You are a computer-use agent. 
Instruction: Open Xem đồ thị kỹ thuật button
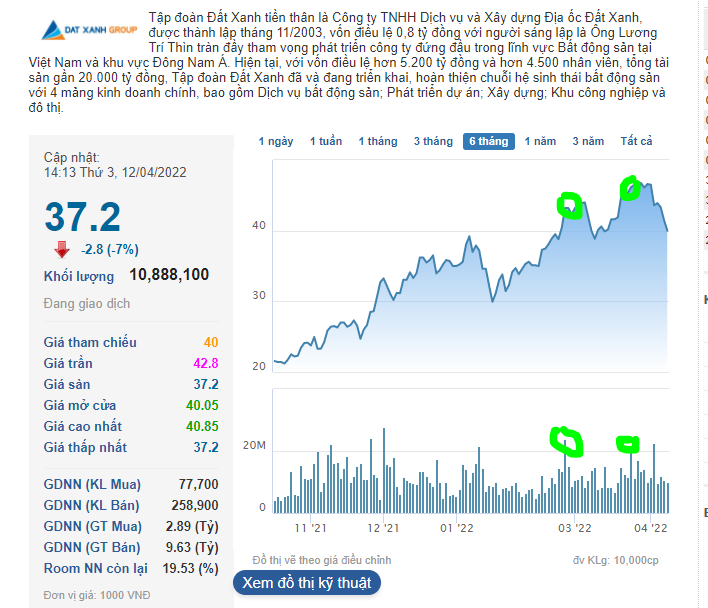click(x=307, y=583)
